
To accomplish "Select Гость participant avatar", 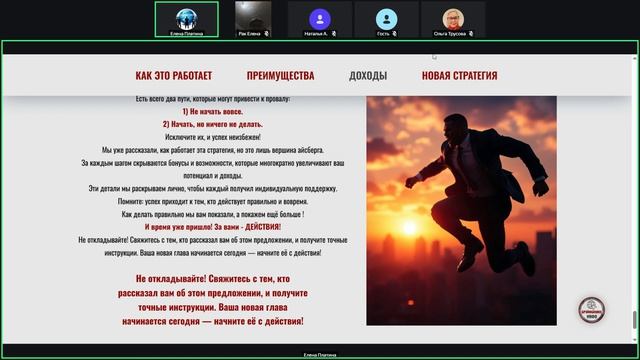I will 386,19.
